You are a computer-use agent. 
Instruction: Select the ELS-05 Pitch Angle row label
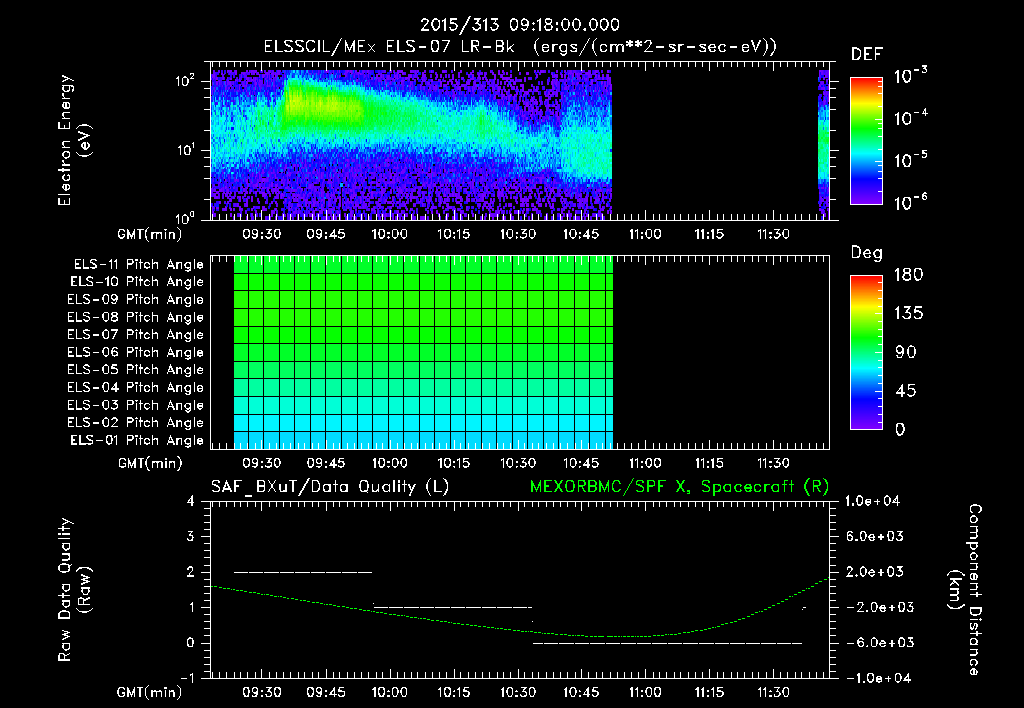pos(136,370)
